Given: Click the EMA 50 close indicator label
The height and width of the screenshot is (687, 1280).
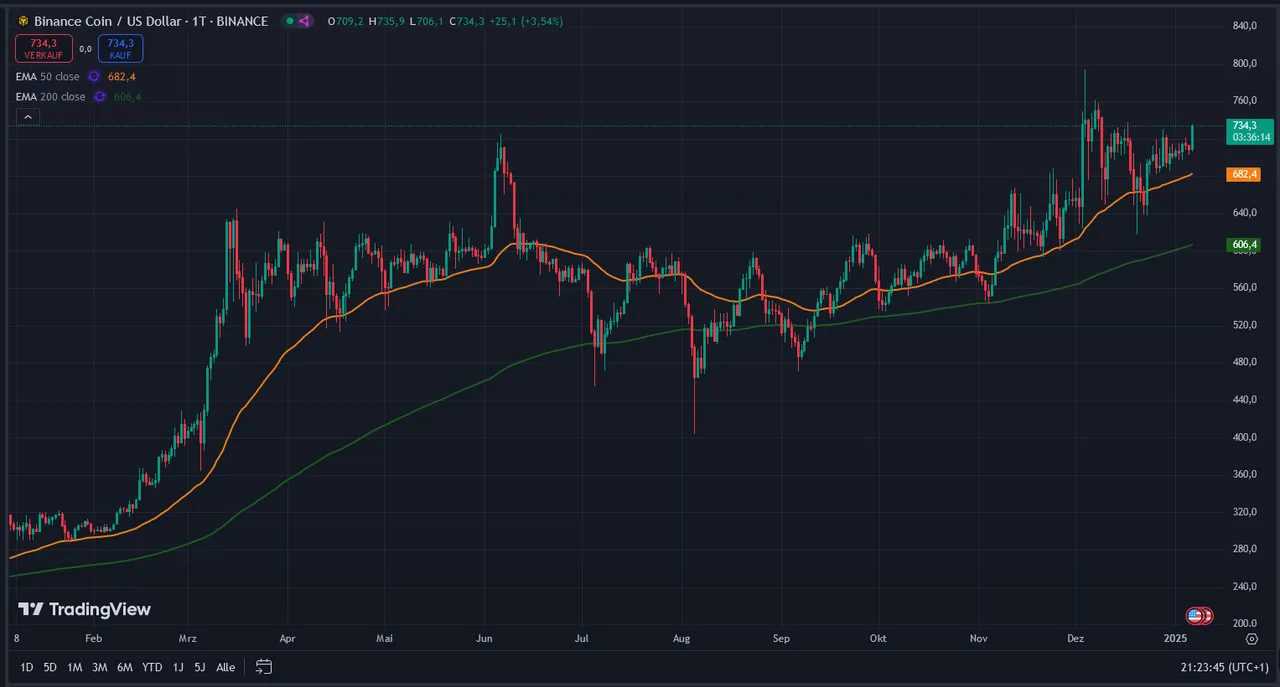Looking at the screenshot, I should point(50,76).
